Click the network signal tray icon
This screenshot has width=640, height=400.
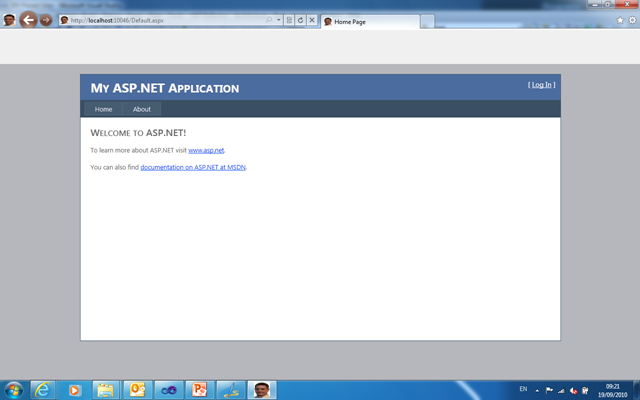pyautogui.click(x=561, y=391)
